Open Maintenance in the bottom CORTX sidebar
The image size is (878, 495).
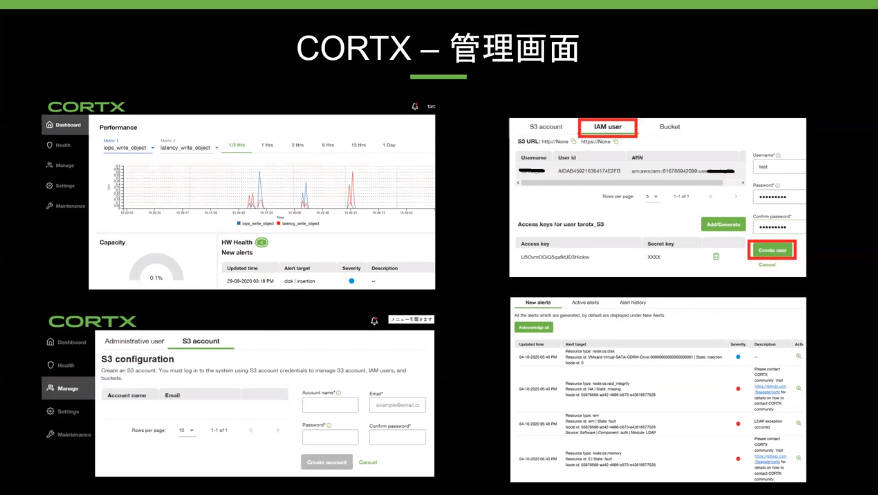click(x=69, y=434)
